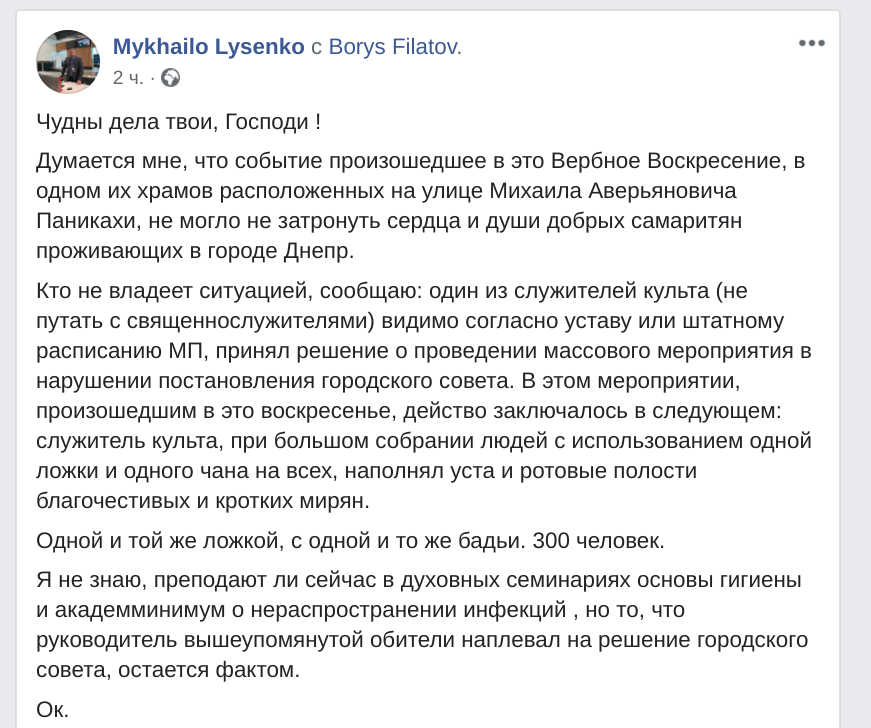
Task: Open the Mykhailo Lysenko profile link
Action: point(208,47)
